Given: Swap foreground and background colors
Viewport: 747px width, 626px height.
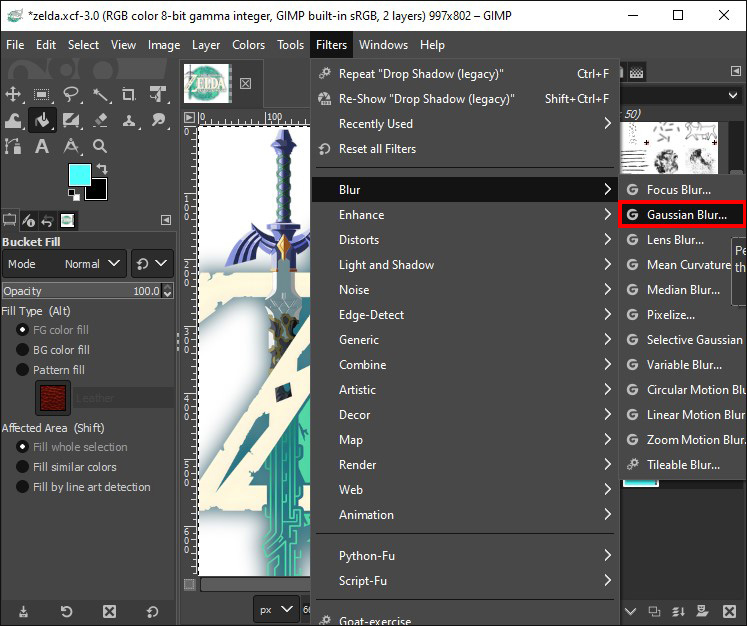Looking at the screenshot, I should [x=101, y=169].
